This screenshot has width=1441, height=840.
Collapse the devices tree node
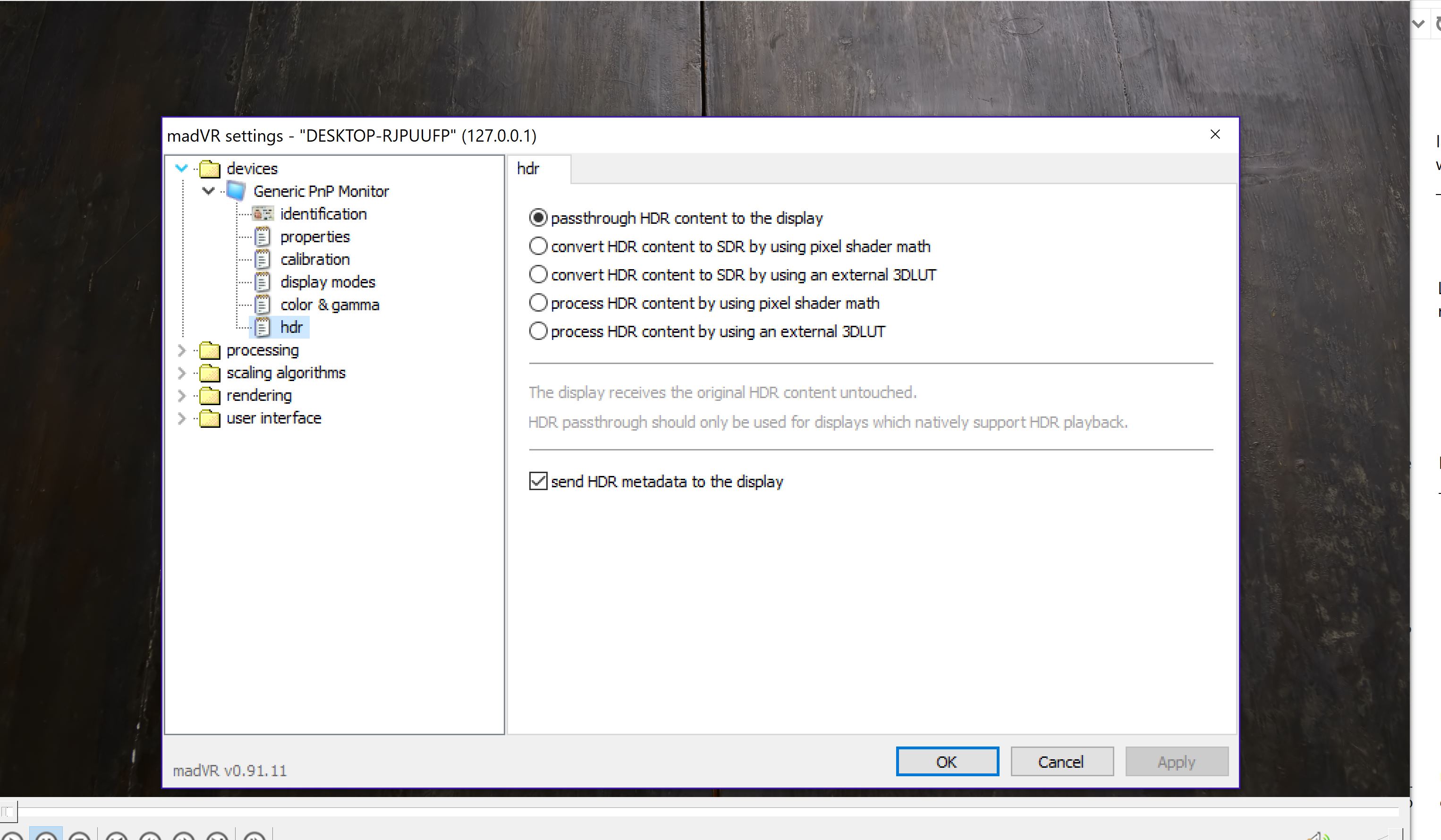182,168
